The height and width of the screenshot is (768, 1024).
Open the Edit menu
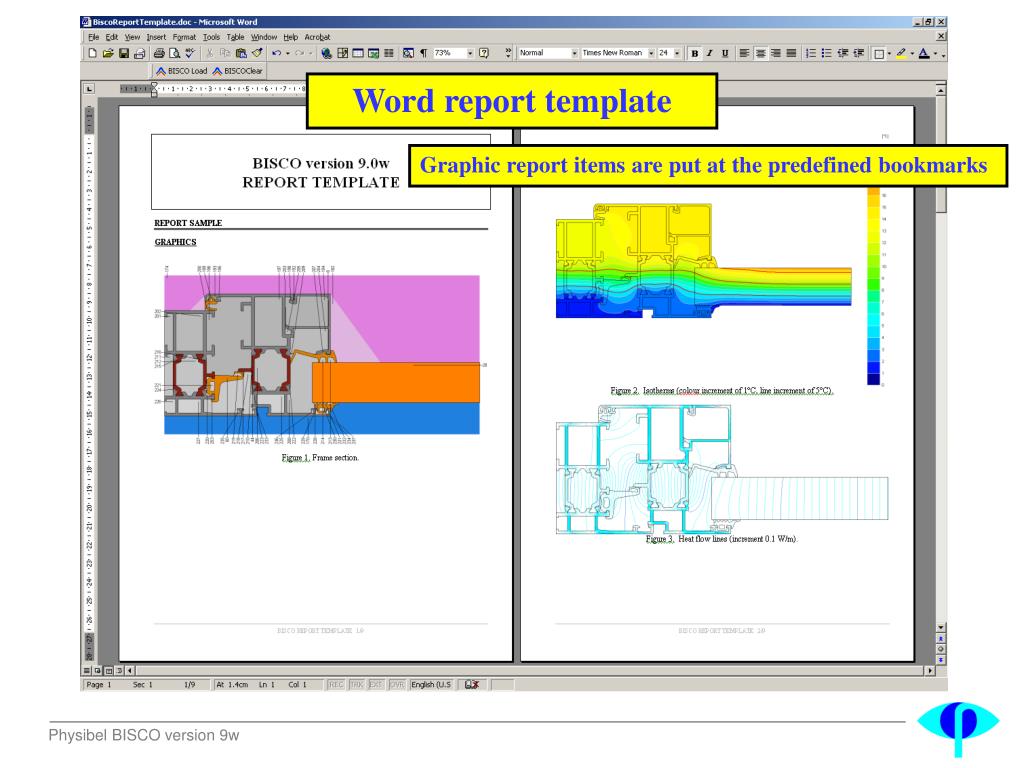[x=112, y=37]
